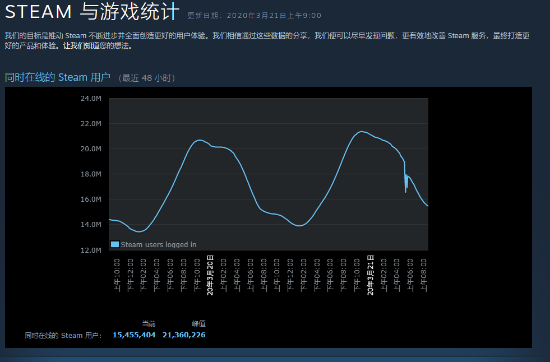
Task: Click the '同时在线的 Steam 用户' section heading
Action: pos(58,77)
